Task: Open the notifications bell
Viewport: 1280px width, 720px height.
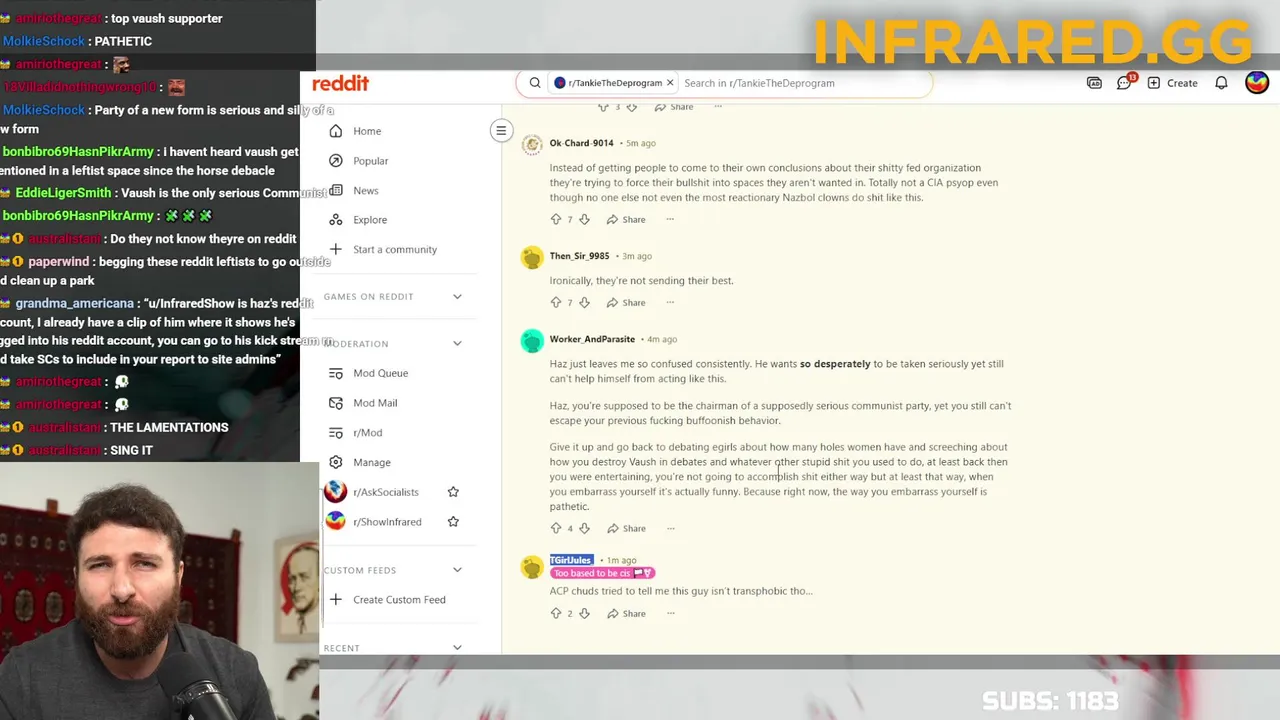Action: click(x=1221, y=83)
